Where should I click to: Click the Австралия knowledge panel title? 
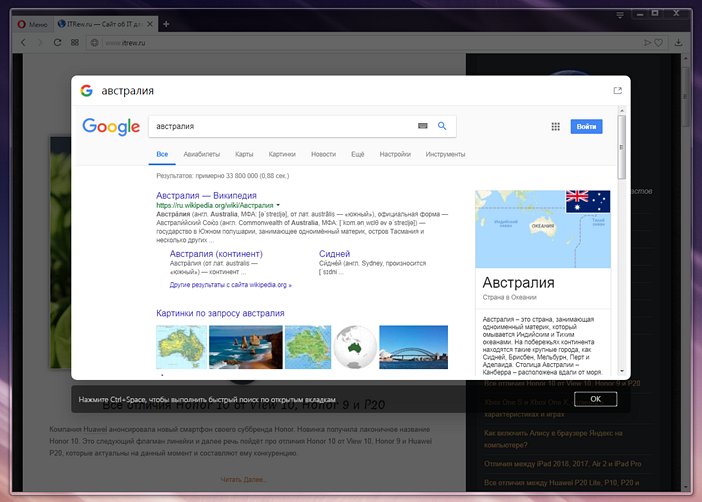[x=518, y=283]
